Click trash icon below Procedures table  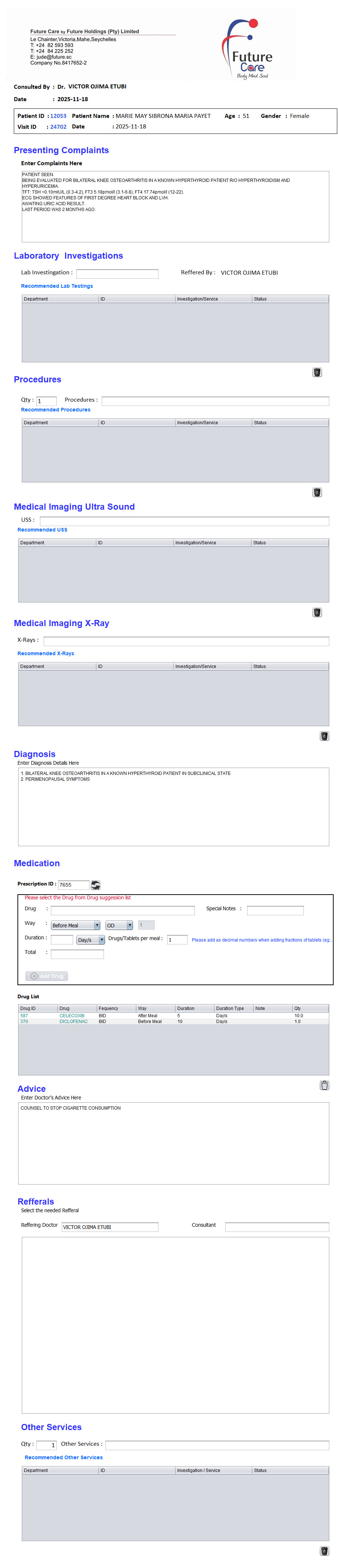[317, 493]
